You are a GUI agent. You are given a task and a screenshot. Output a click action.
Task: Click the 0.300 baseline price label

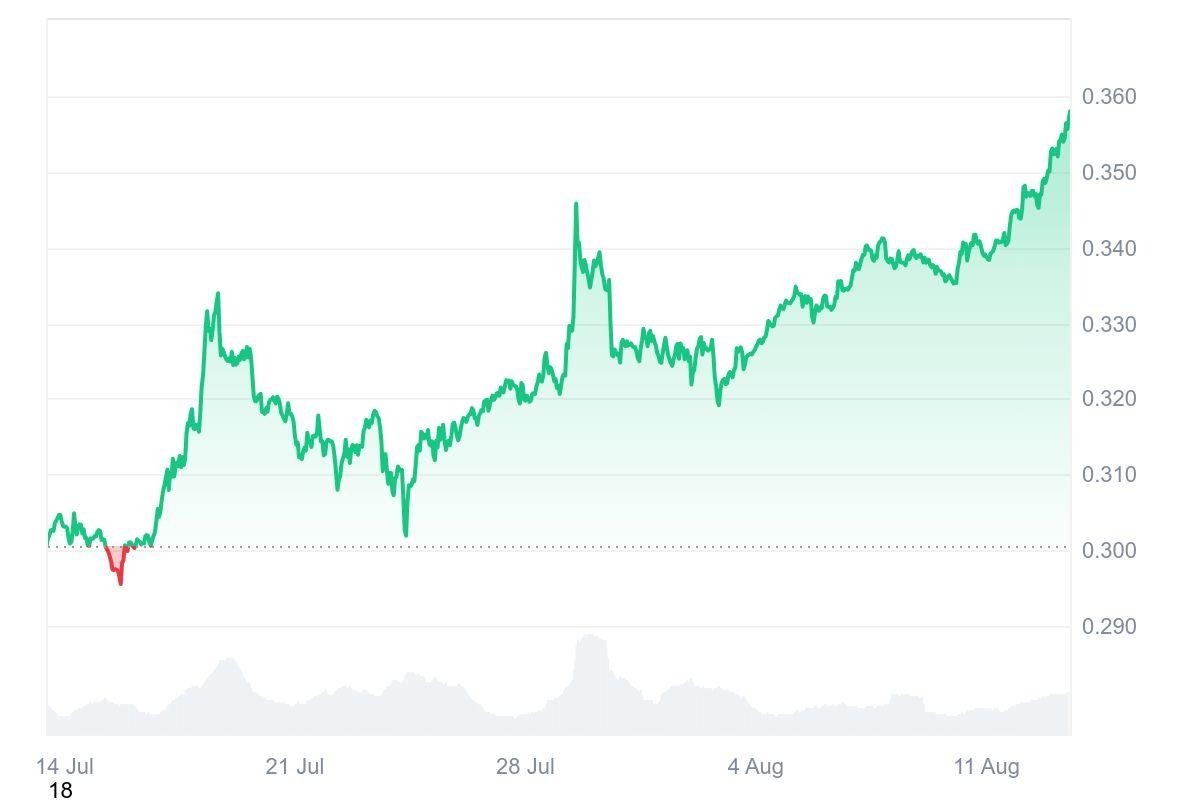pyautogui.click(x=1109, y=551)
